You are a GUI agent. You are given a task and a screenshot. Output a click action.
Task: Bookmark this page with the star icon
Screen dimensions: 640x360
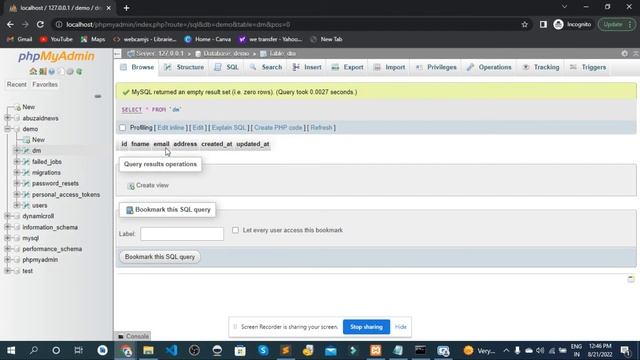coord(524,24)
